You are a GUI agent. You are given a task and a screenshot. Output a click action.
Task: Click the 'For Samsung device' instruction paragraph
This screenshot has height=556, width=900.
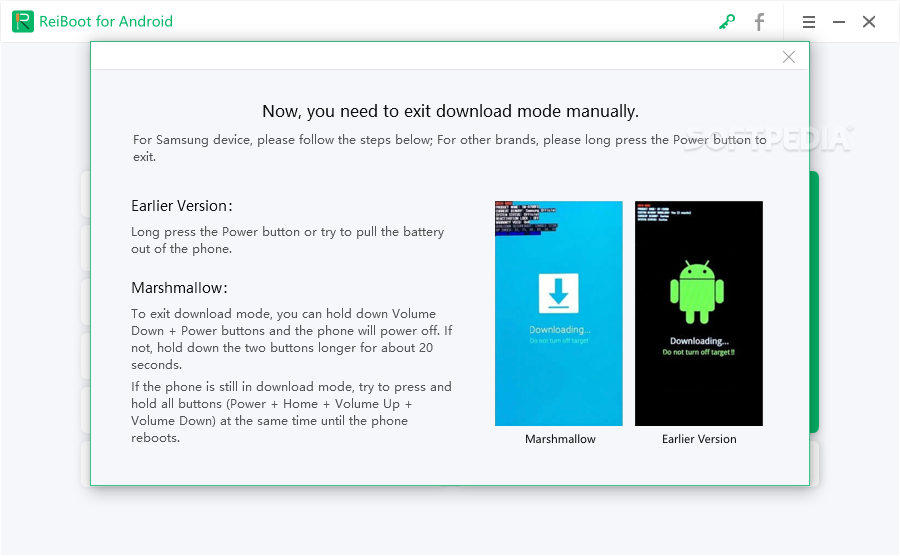449,148
